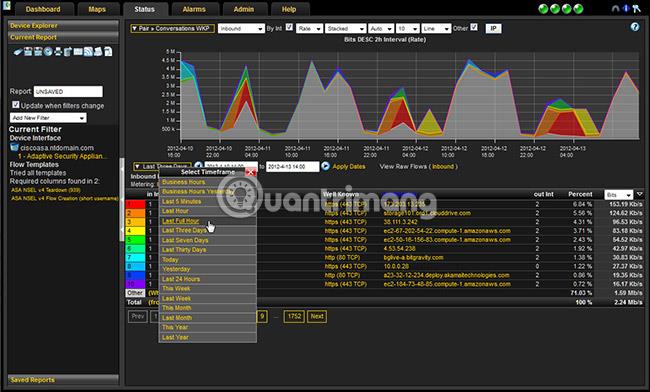Click the red color swatch for row 1
Viewport: 650px width, 392px height.
point(135,204)
